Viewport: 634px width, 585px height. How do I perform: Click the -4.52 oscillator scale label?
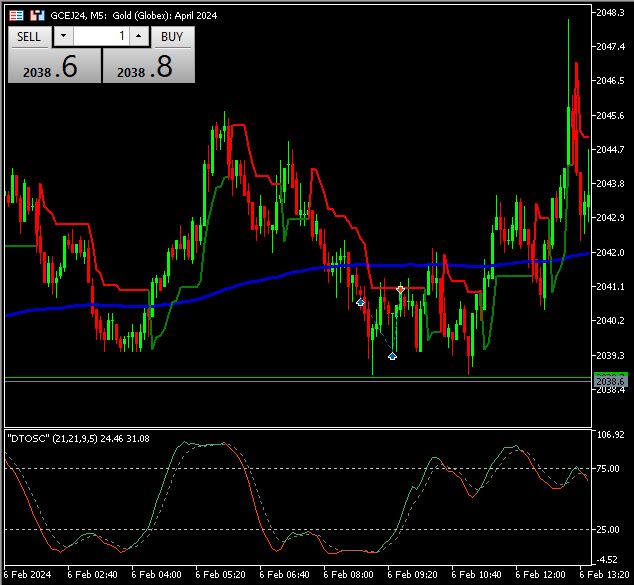607,560
